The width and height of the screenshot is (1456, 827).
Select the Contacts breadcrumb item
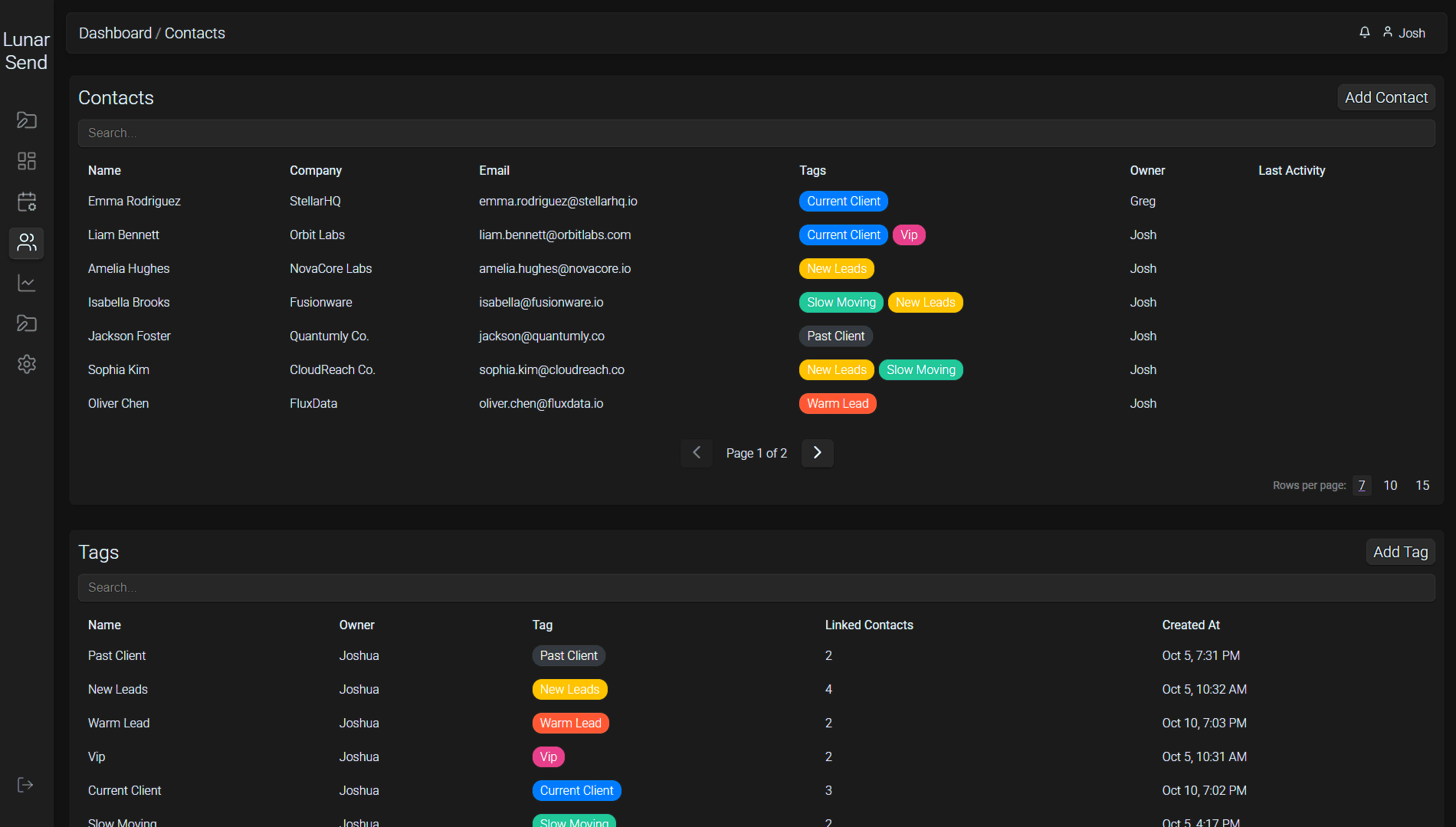(x=194, y=33)
